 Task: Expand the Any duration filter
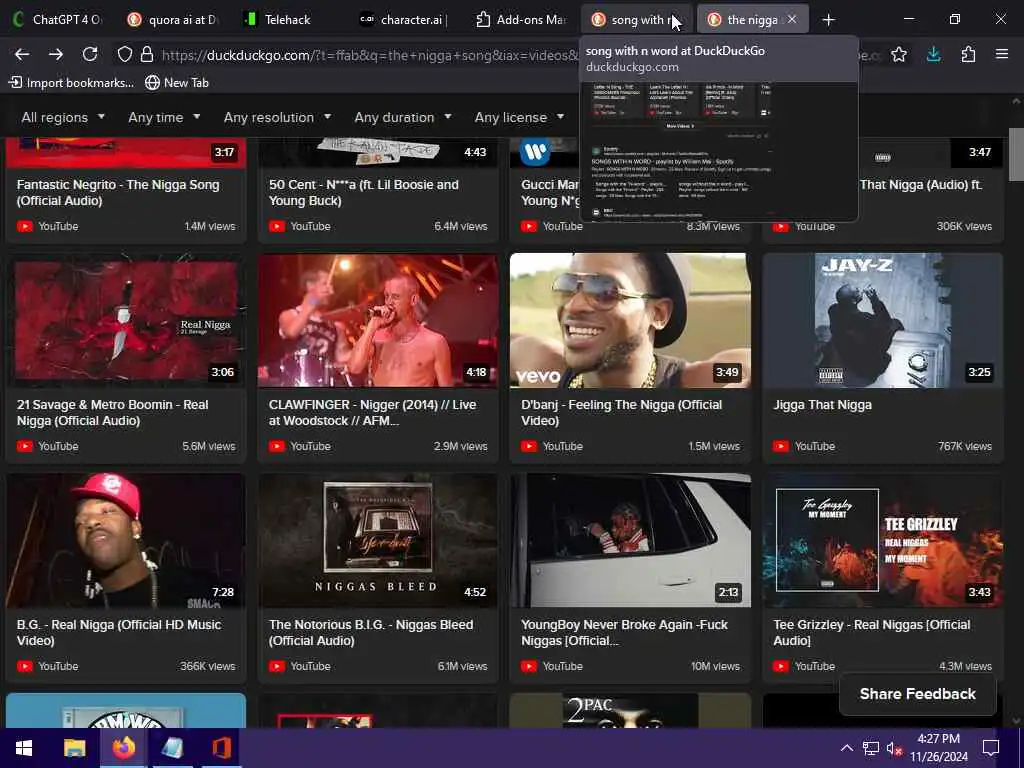point(403,118)
